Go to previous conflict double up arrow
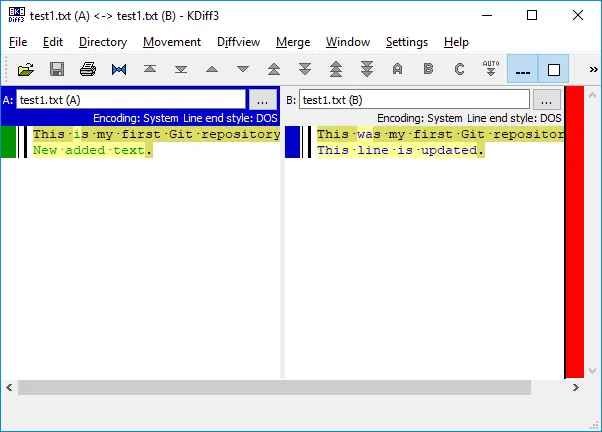Image resolution: width=602 pixels, height=432 pixels. 274,70
